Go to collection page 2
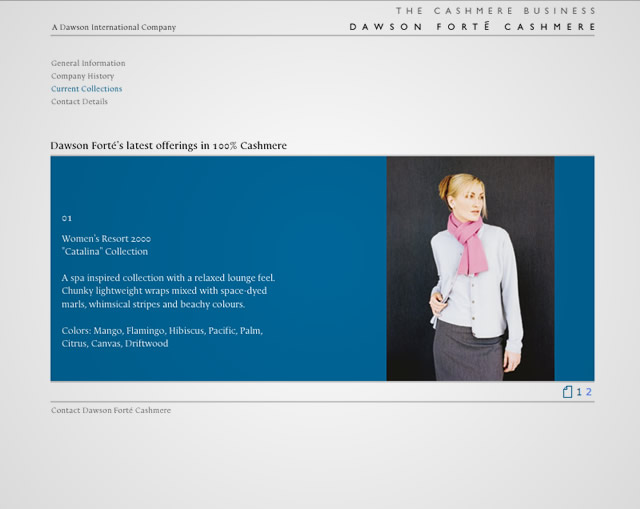 tap(589, 392)
